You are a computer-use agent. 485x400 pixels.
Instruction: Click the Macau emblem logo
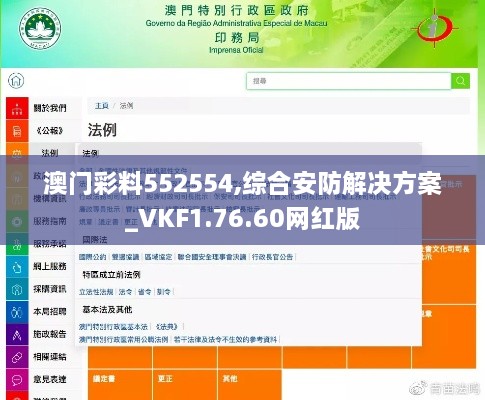click(40, 29)
